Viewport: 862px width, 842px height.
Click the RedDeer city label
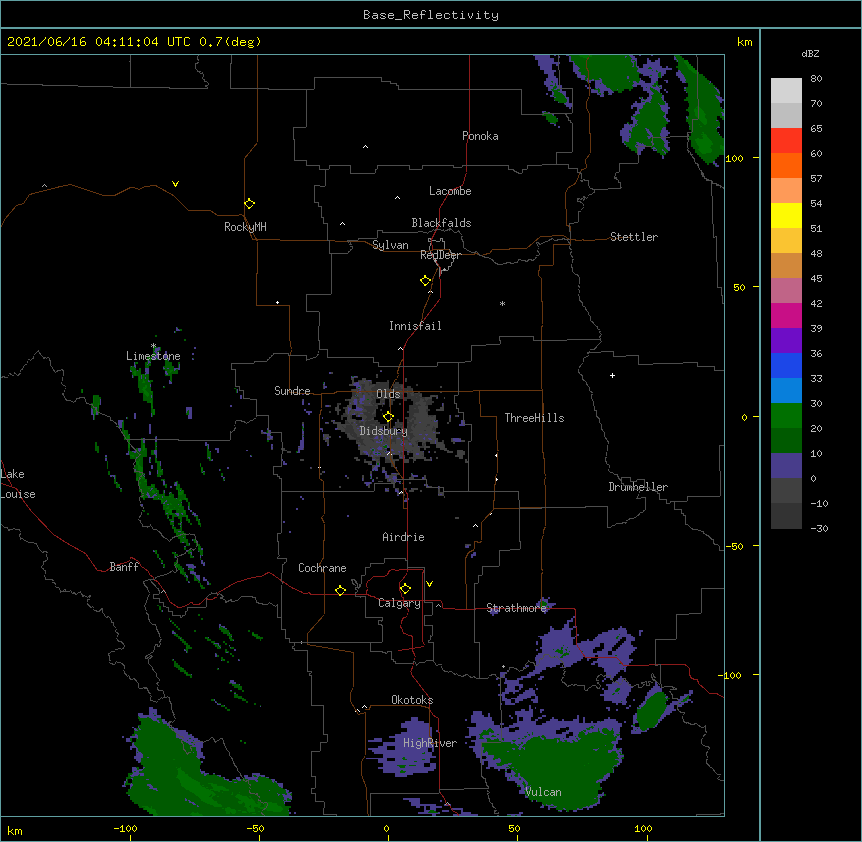point(440,255)
